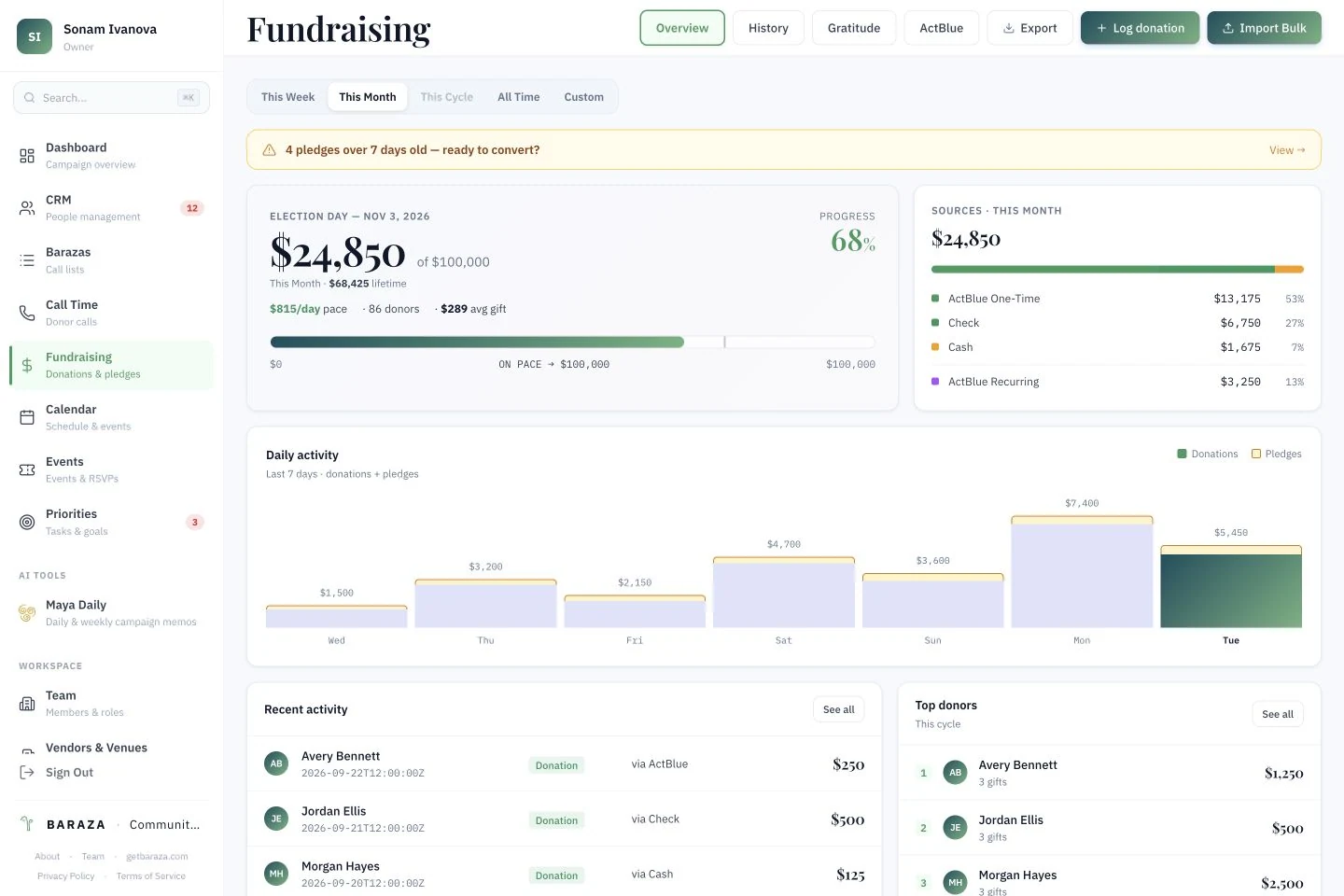Click the pledge warning triangle icon
The height and width of the screenshot is (896, 1344).
269,149
